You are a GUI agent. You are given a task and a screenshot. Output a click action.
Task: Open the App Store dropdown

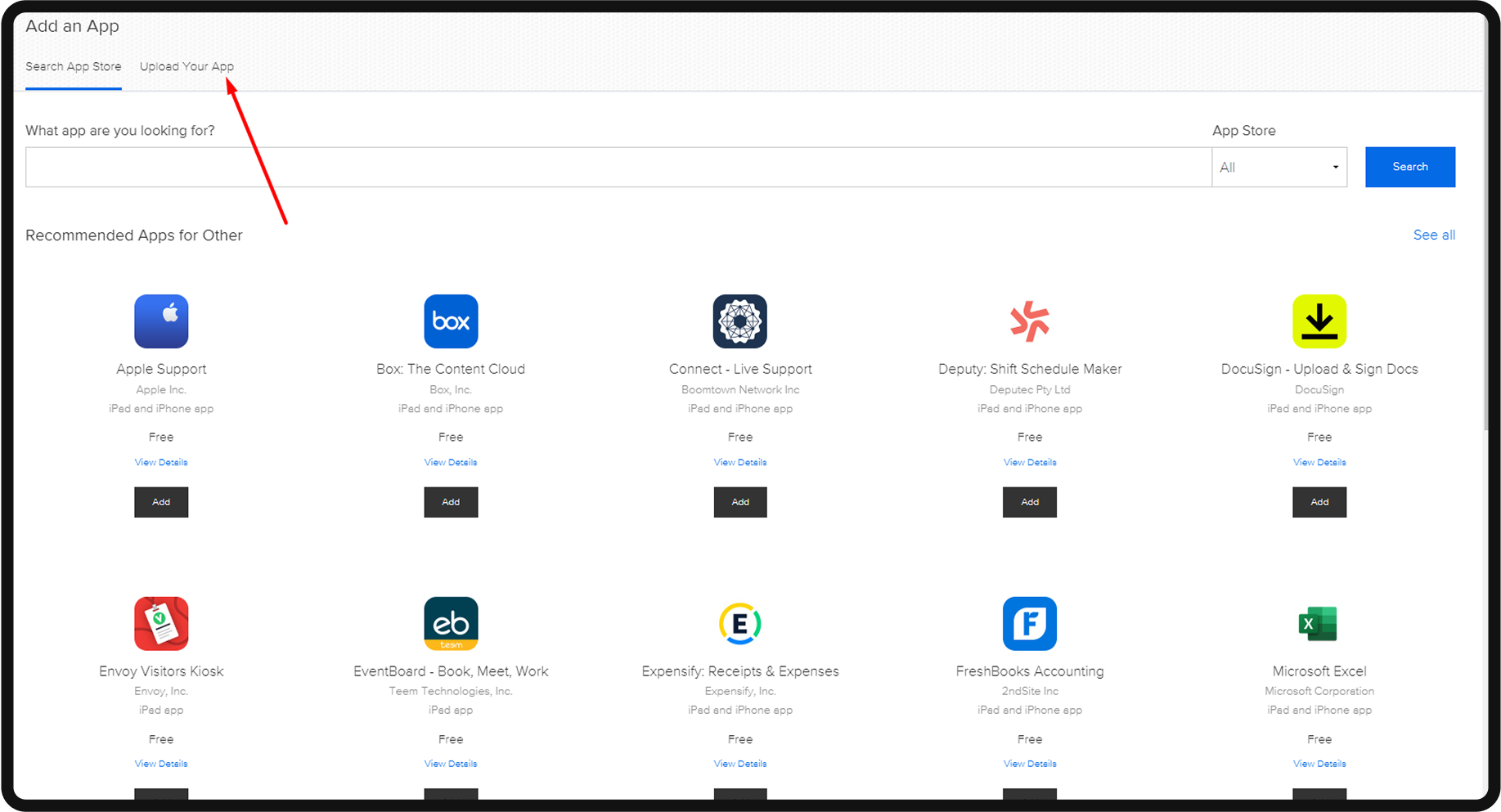coord(1279,167)
